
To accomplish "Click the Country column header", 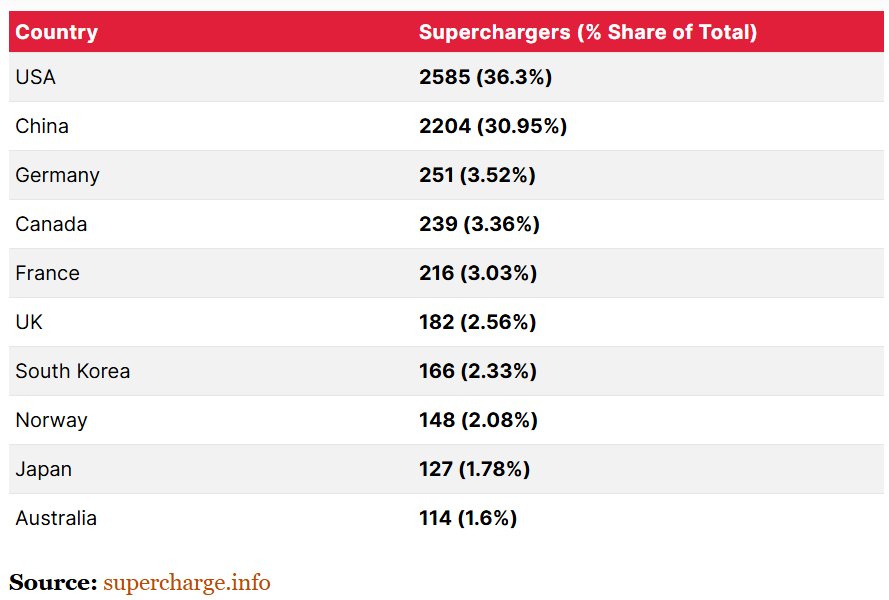I will [x=56, y=32].
